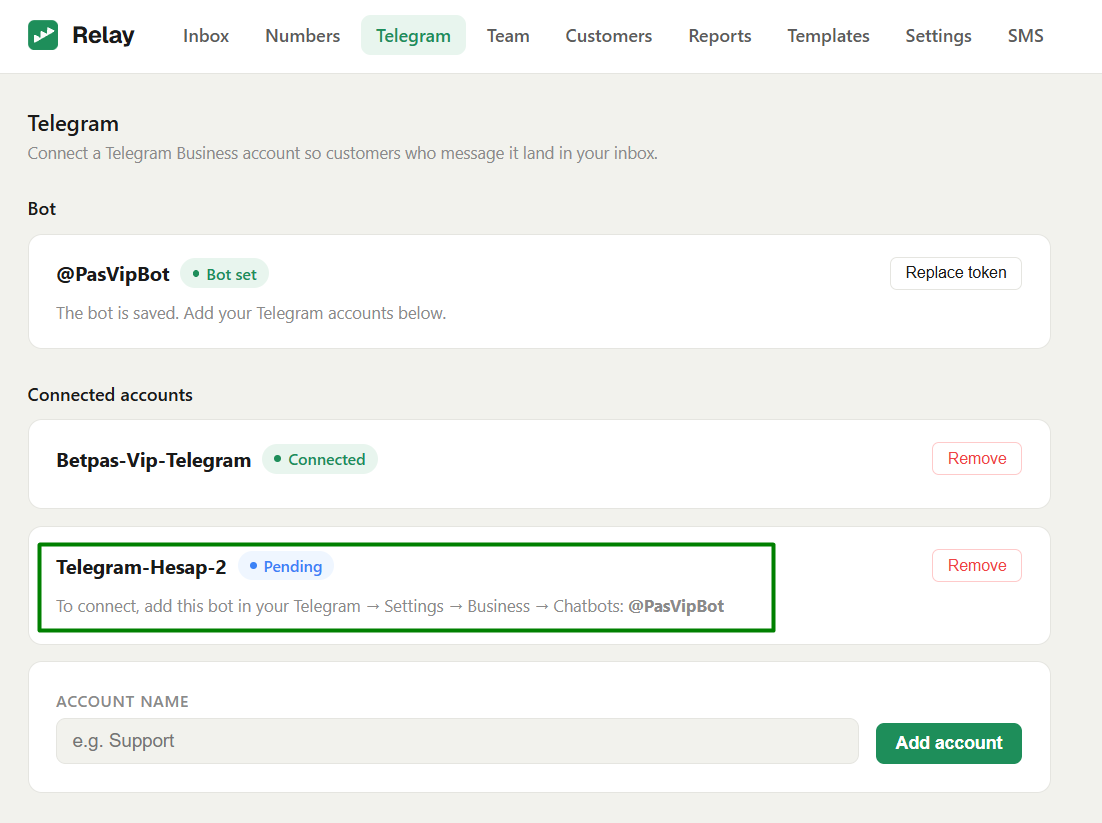1102x823 pixels.
Task: Click the Telegram page heading
Action: point(73,124)
